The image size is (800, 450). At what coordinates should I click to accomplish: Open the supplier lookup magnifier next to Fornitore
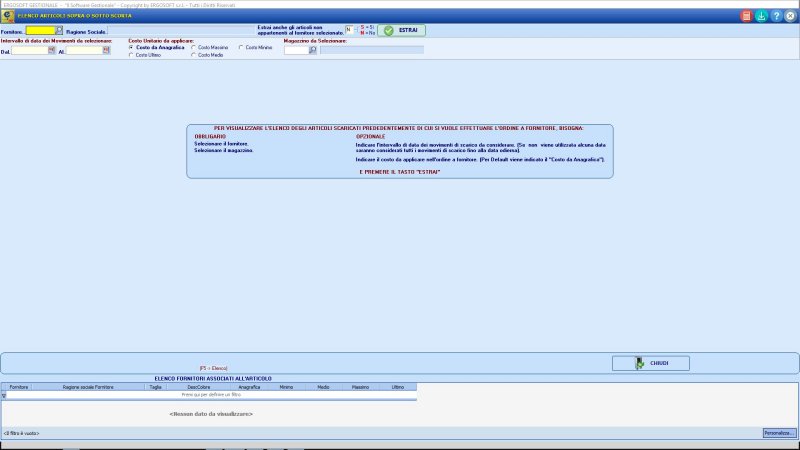(x=59, y=31)
